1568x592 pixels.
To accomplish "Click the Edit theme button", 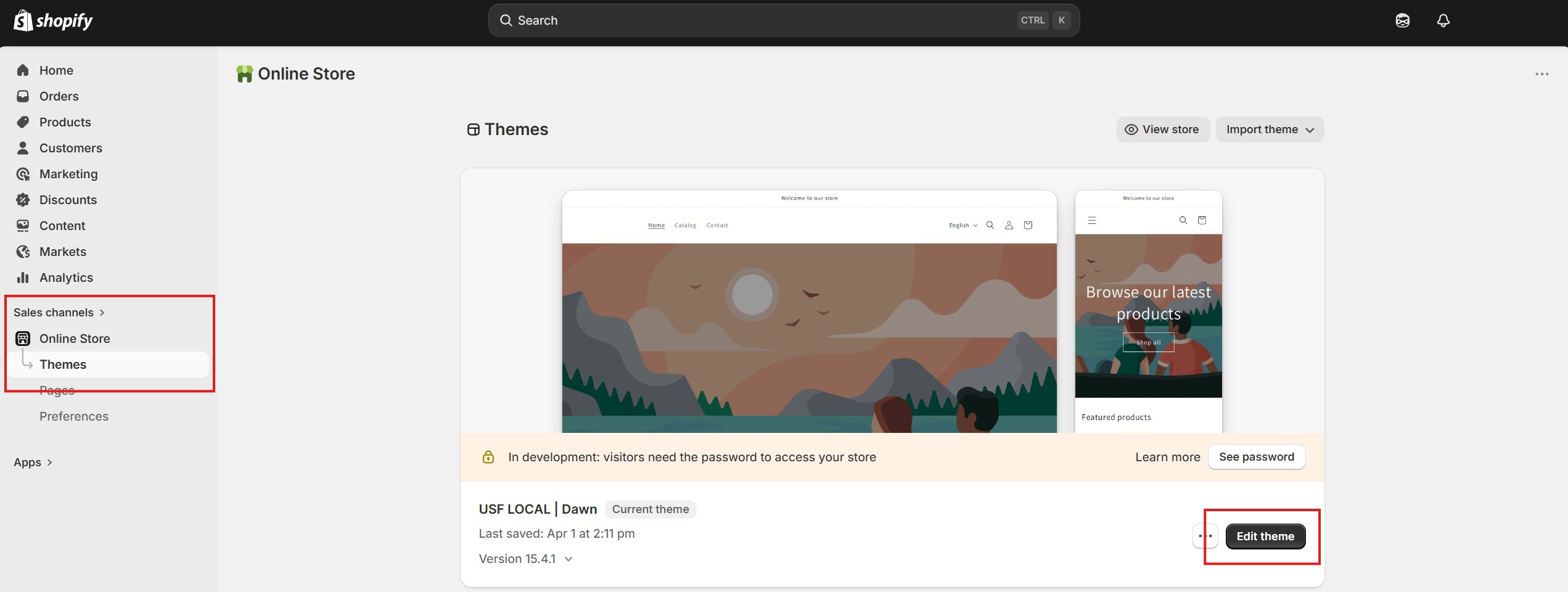I will pyautogui.click(x=1265, y=536).
